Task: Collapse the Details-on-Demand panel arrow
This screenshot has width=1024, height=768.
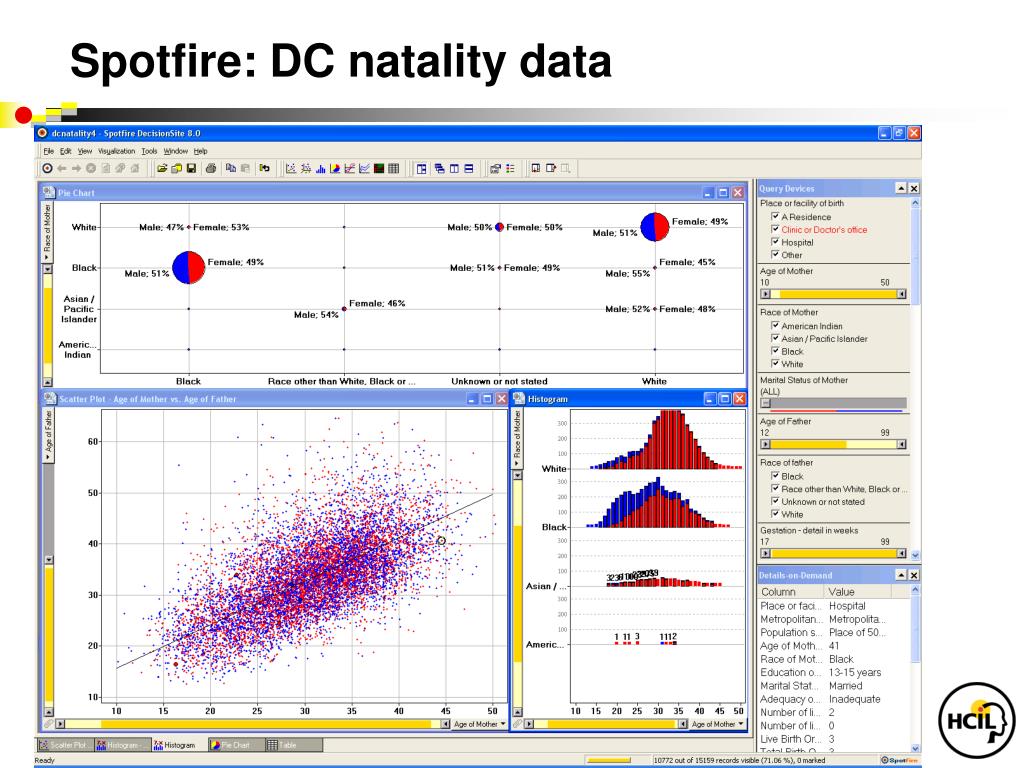Action: (x=901, y=575)
